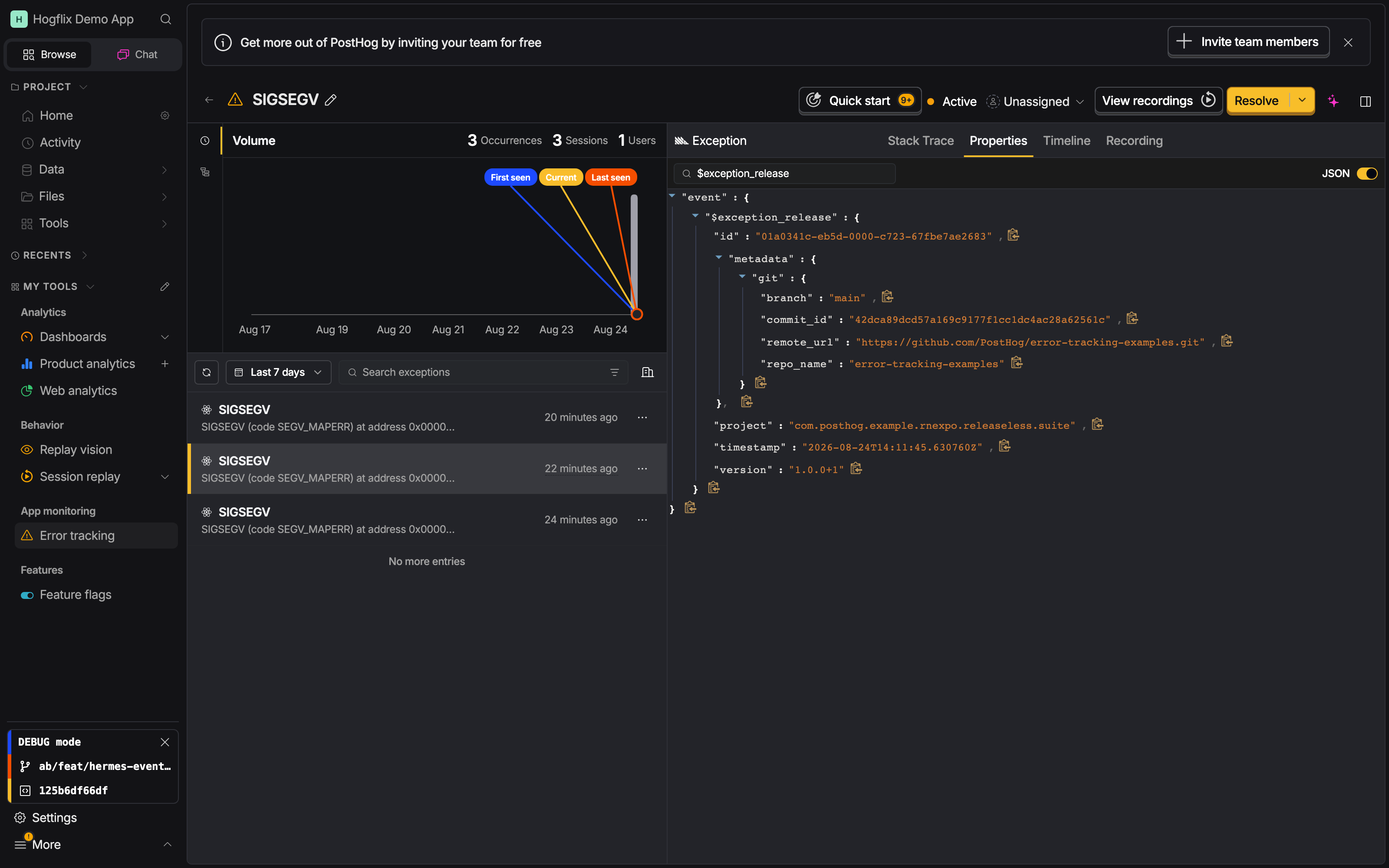Screen dimensions: 1389x868
Task: Select the Properties tab
Action: point(998,141)
